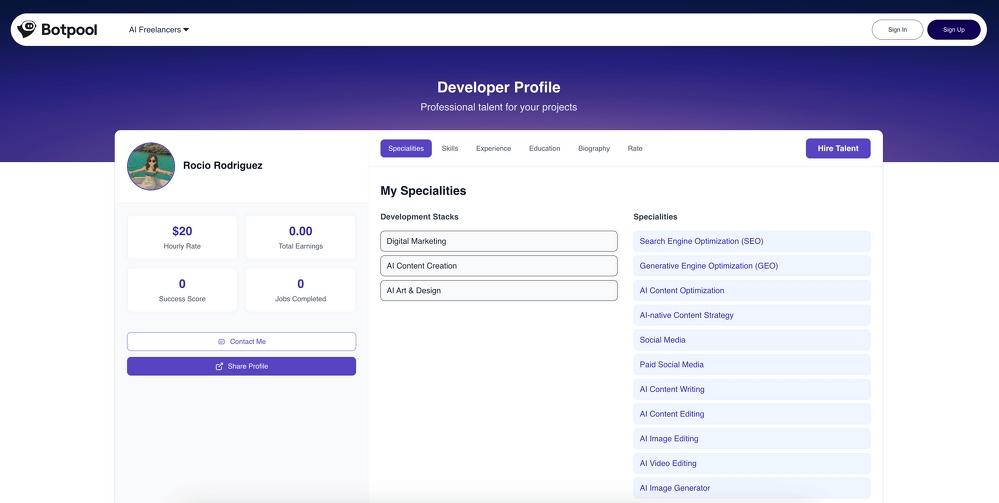Screen dimensions: 999x503
Task: View the Biography tab
Action: click(x=594, y=149)
